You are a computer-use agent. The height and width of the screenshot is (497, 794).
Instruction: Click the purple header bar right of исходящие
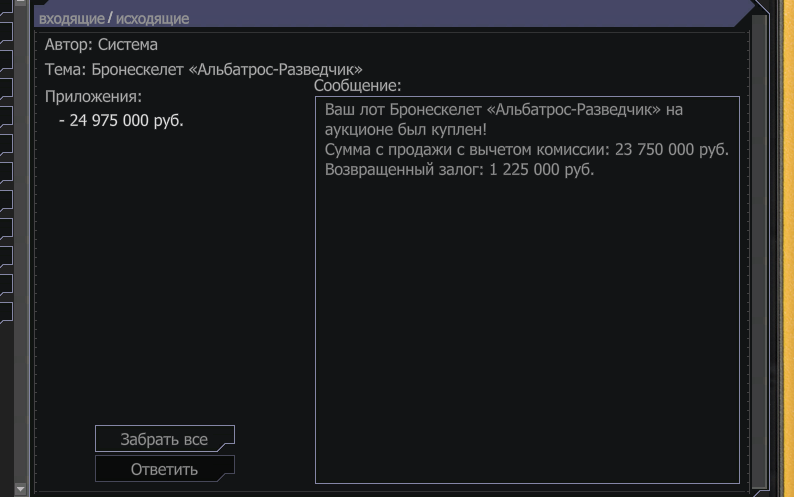point(466,14)
